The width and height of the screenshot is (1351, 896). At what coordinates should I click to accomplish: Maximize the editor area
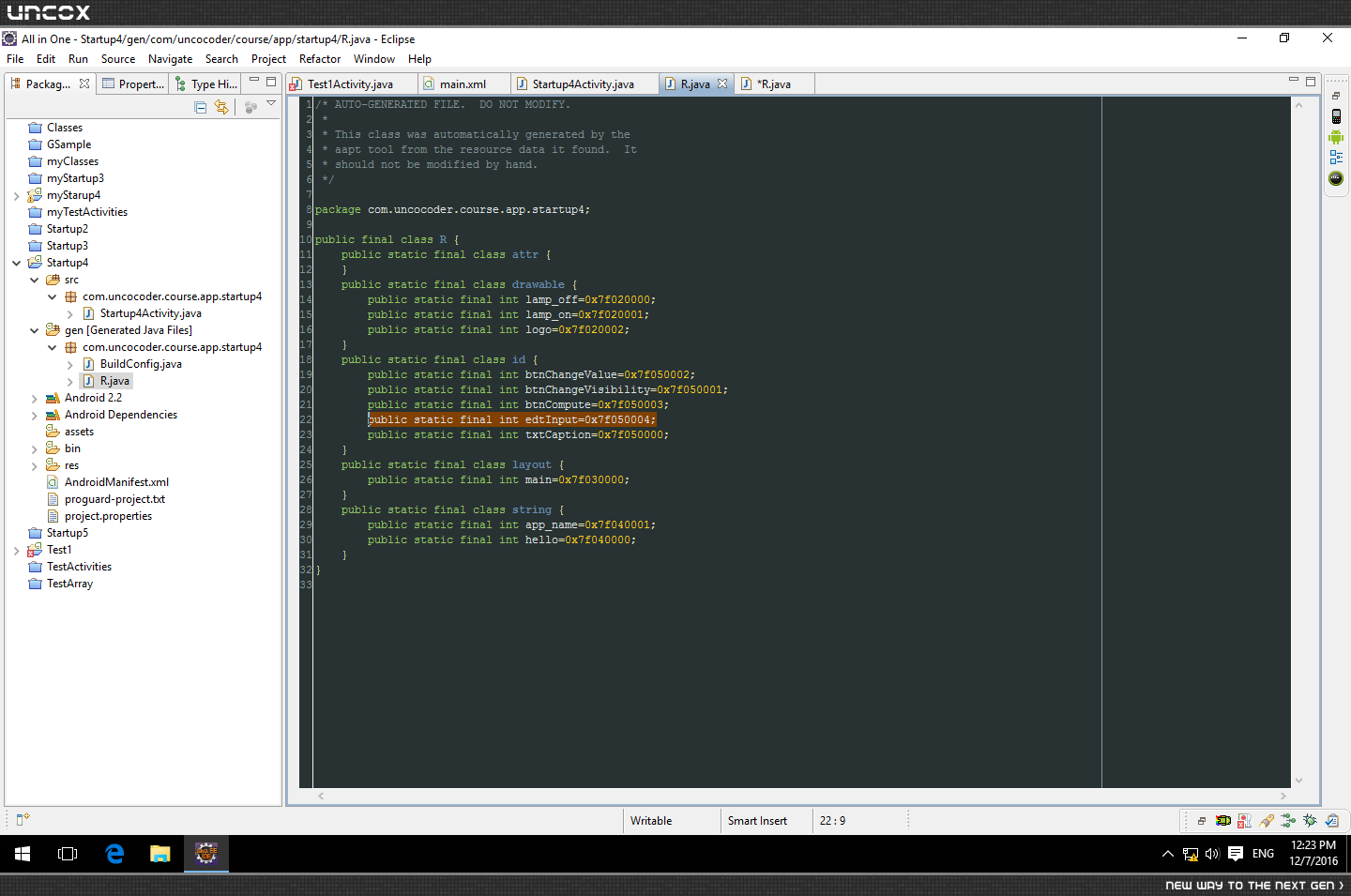(1311, 81)
